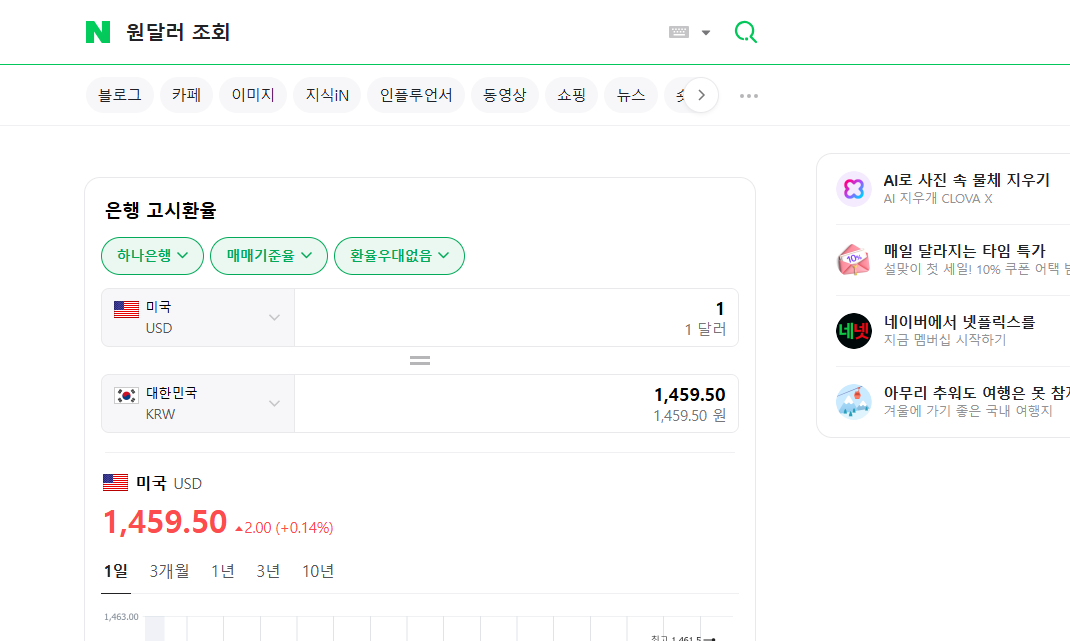This screenshot has width=1070, height=641.
Task: Switch to the 블로그 tab
Action: click(119, 94)
